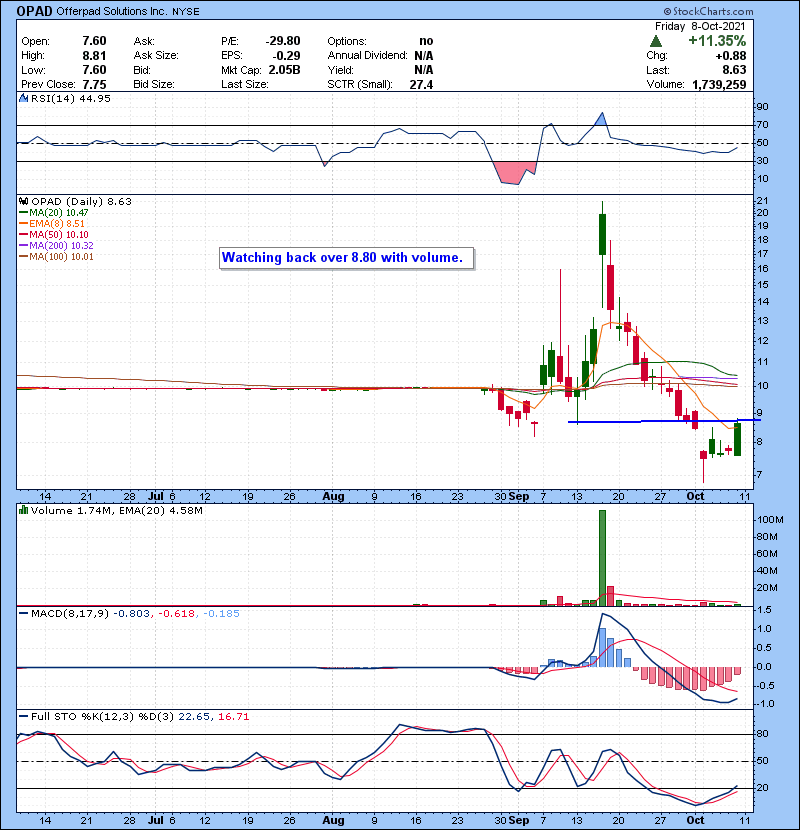Open the StockCharts.com attribution text
The image size is (800, 830).
click(708, 11)
